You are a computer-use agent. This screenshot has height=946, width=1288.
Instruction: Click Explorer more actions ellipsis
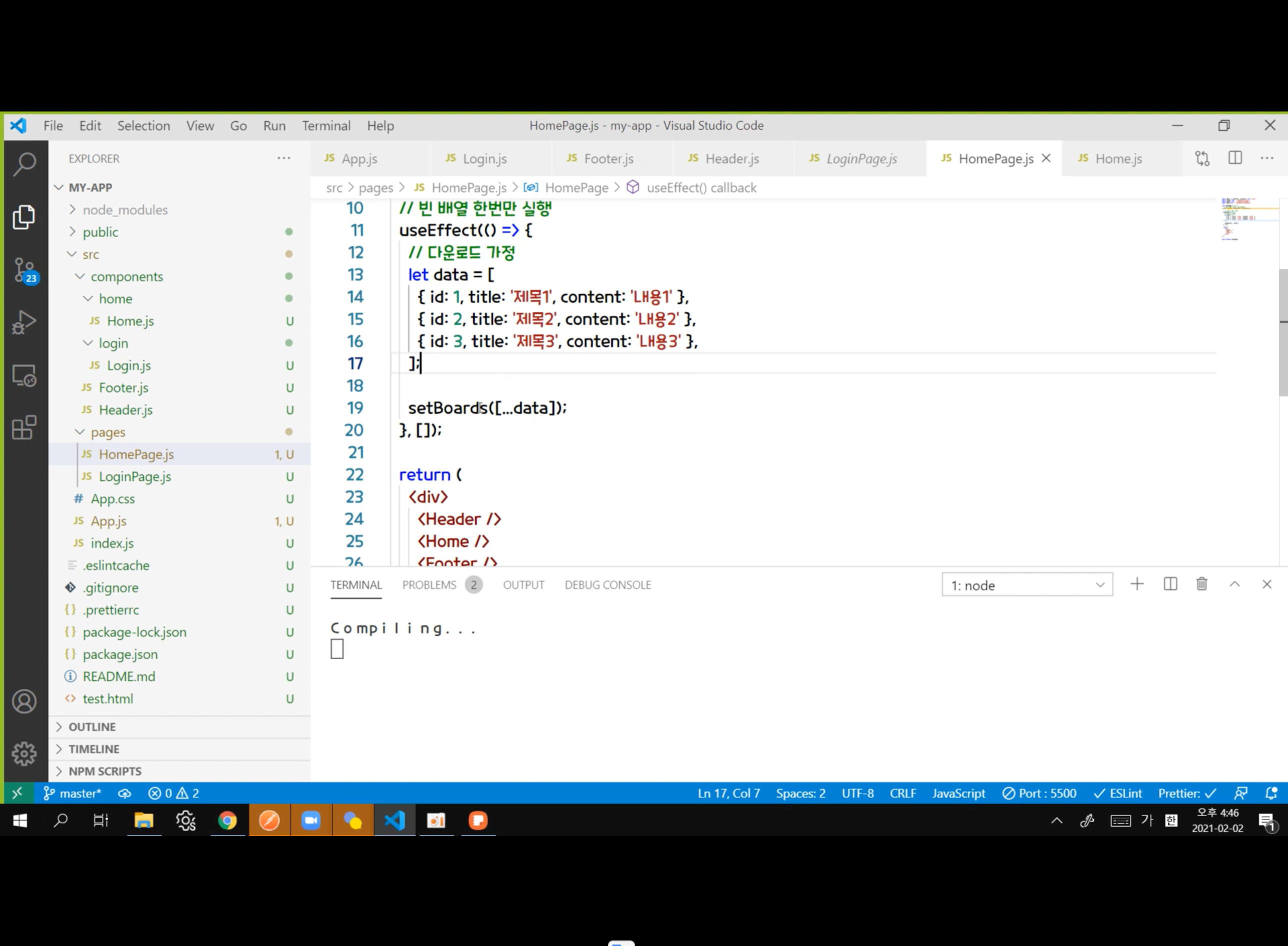coord(284,158)
